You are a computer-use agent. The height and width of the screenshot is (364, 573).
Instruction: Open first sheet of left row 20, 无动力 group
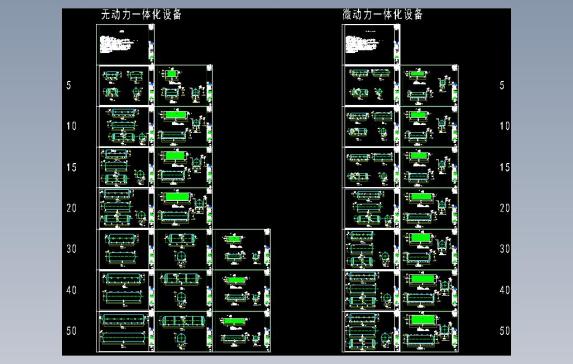click(125, 209)
